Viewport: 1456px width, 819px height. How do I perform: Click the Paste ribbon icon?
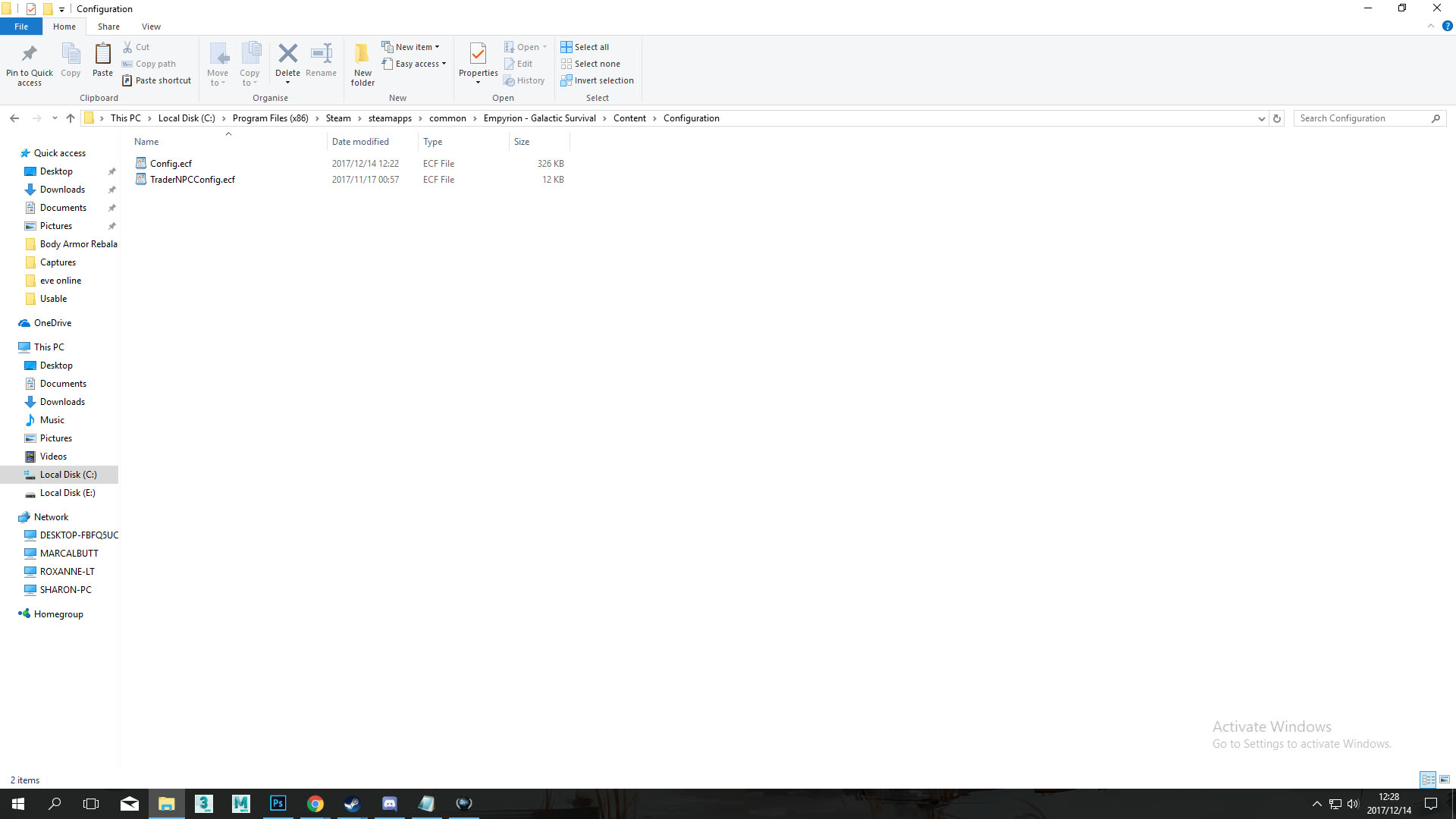102,55
